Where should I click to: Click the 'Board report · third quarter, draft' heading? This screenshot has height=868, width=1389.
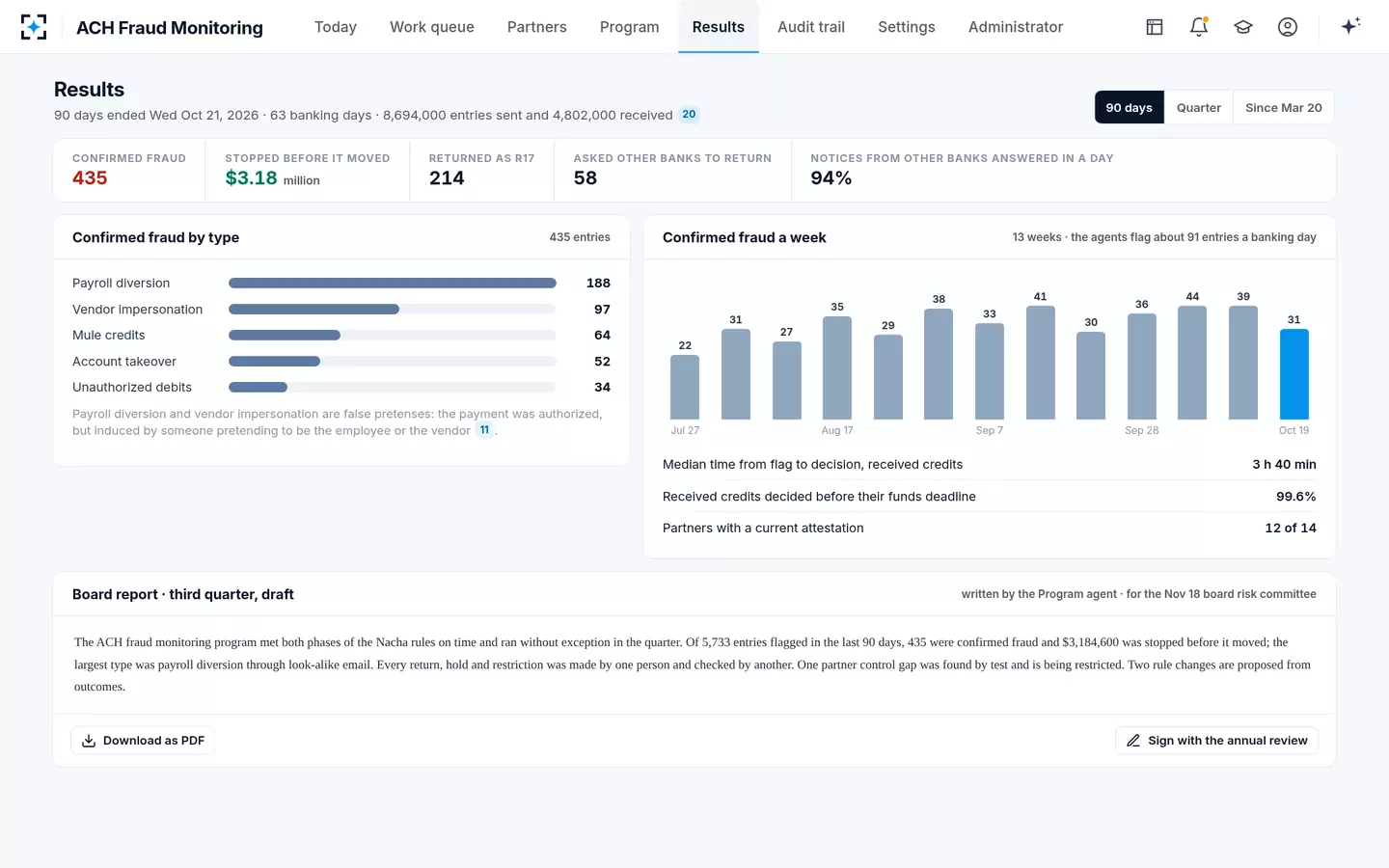pos(183,595)
